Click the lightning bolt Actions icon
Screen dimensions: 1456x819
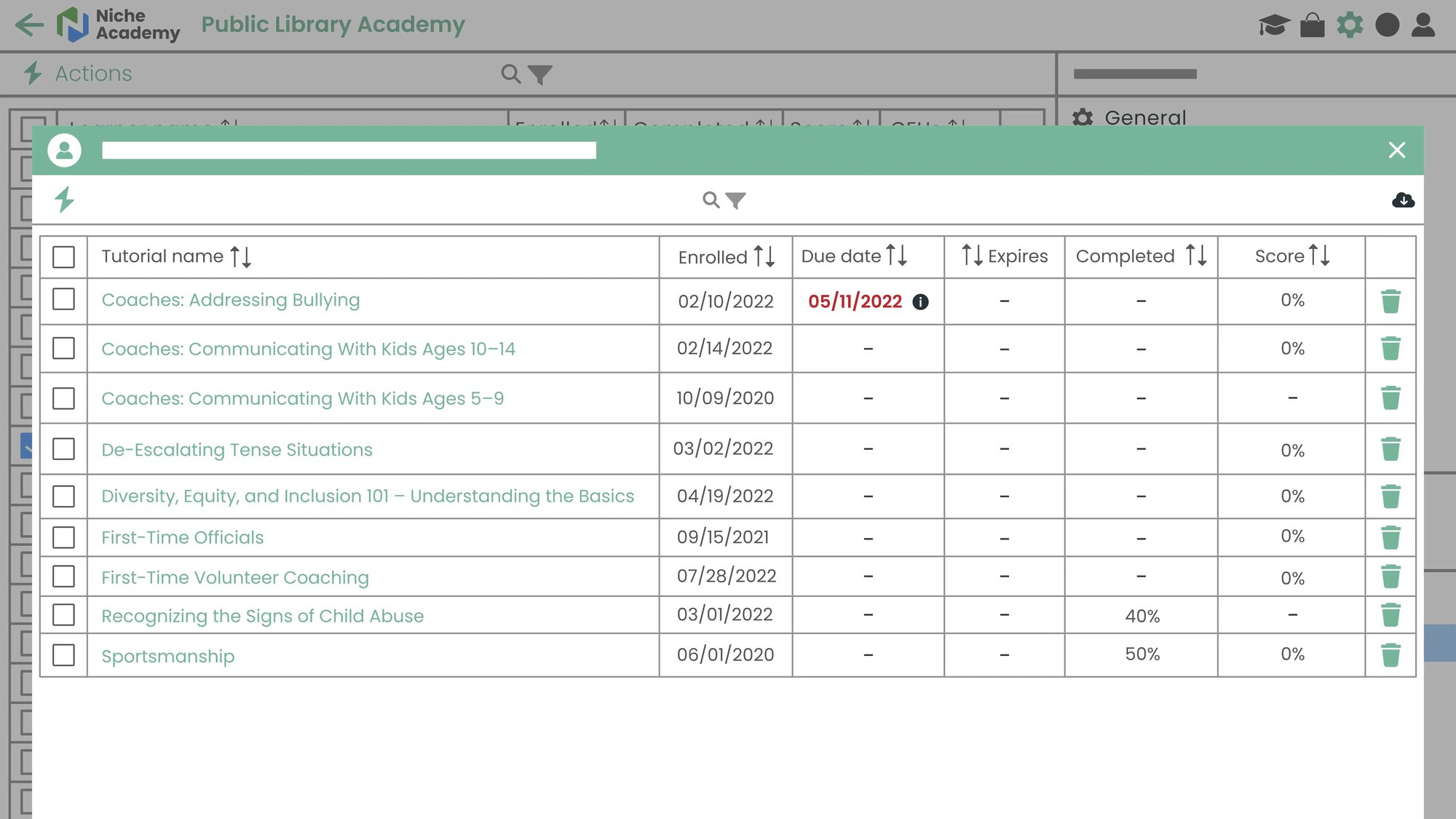point(64,199)
